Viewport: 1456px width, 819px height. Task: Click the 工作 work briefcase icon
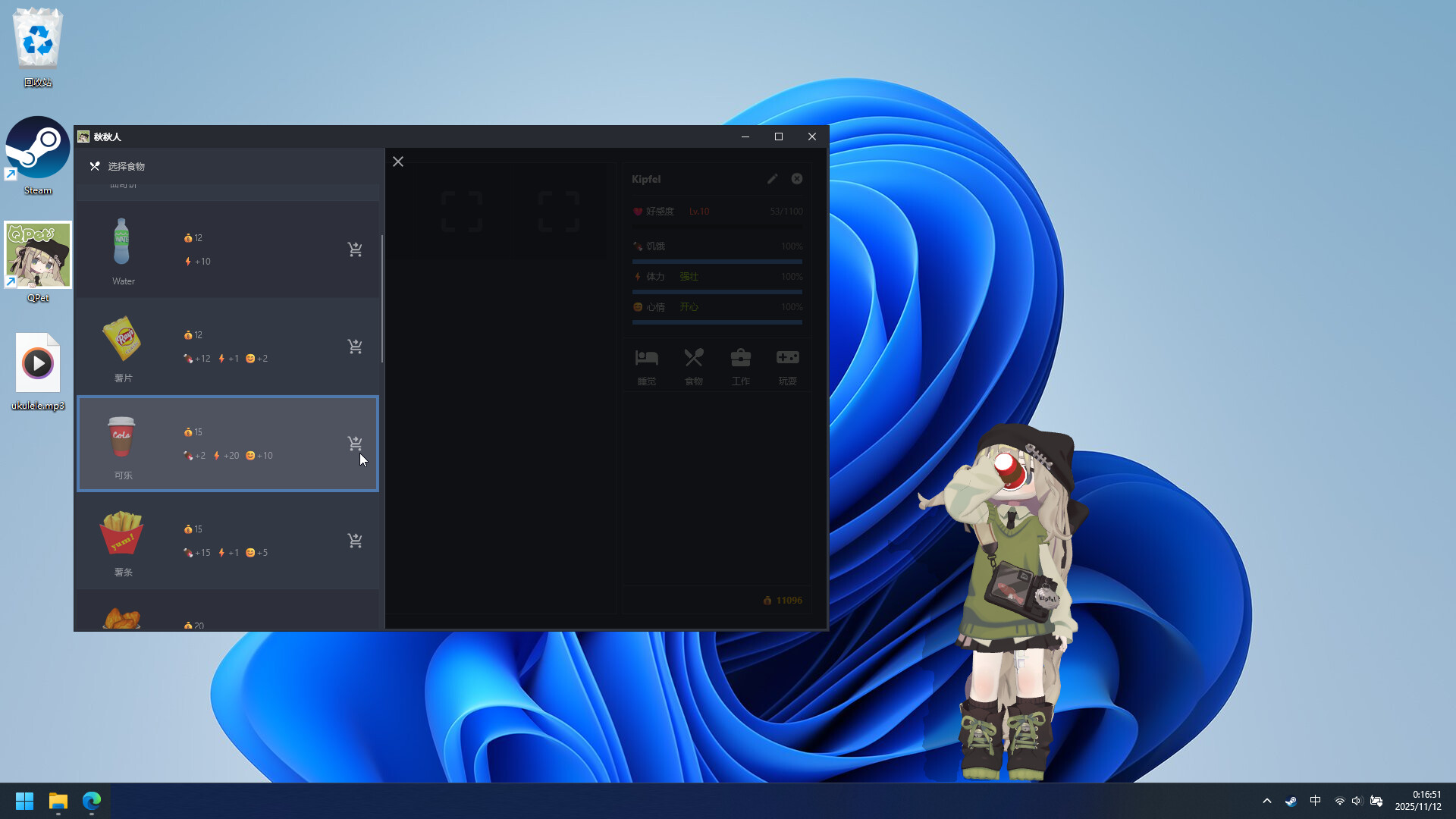tap(741, 365)
